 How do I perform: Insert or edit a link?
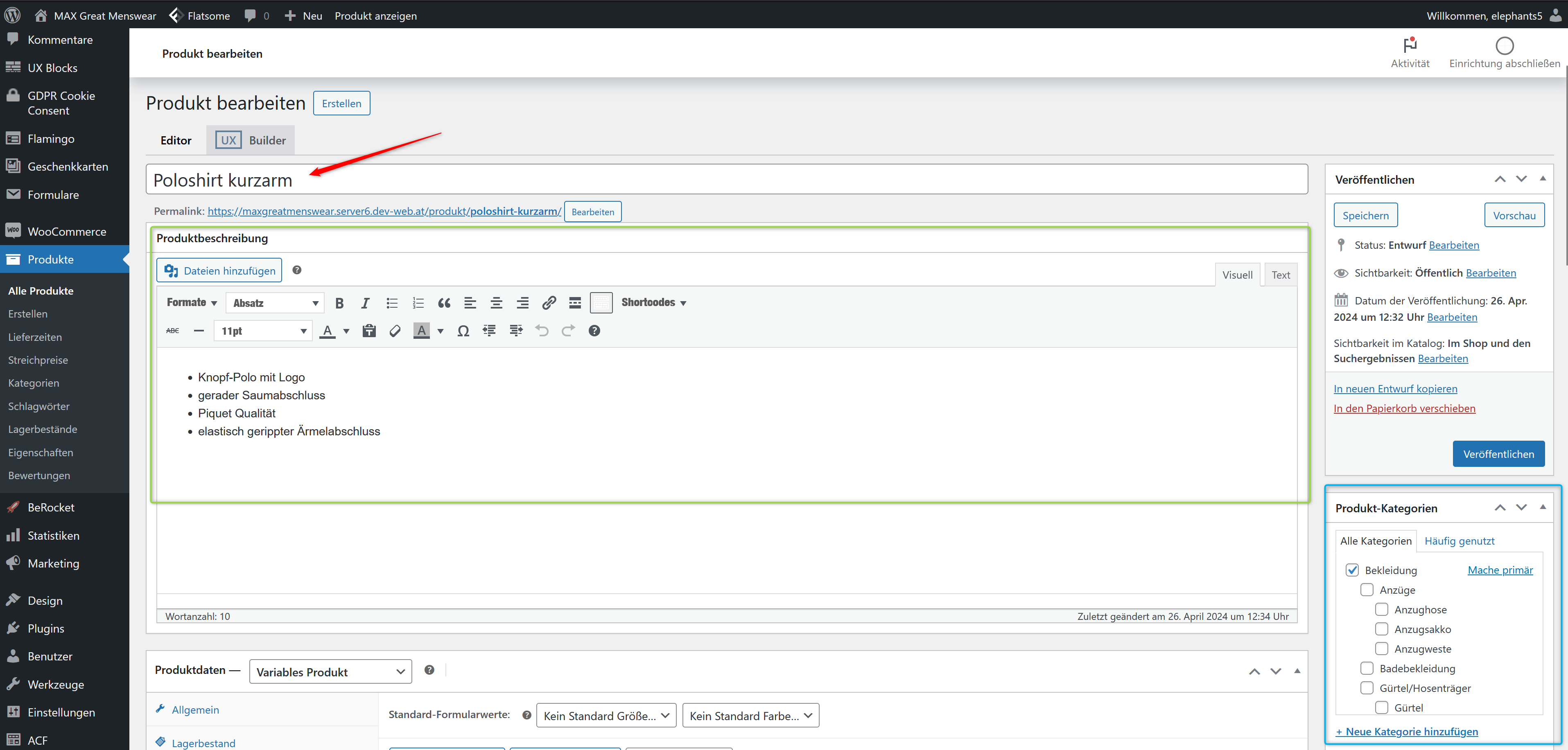click(x=549, y=303)
